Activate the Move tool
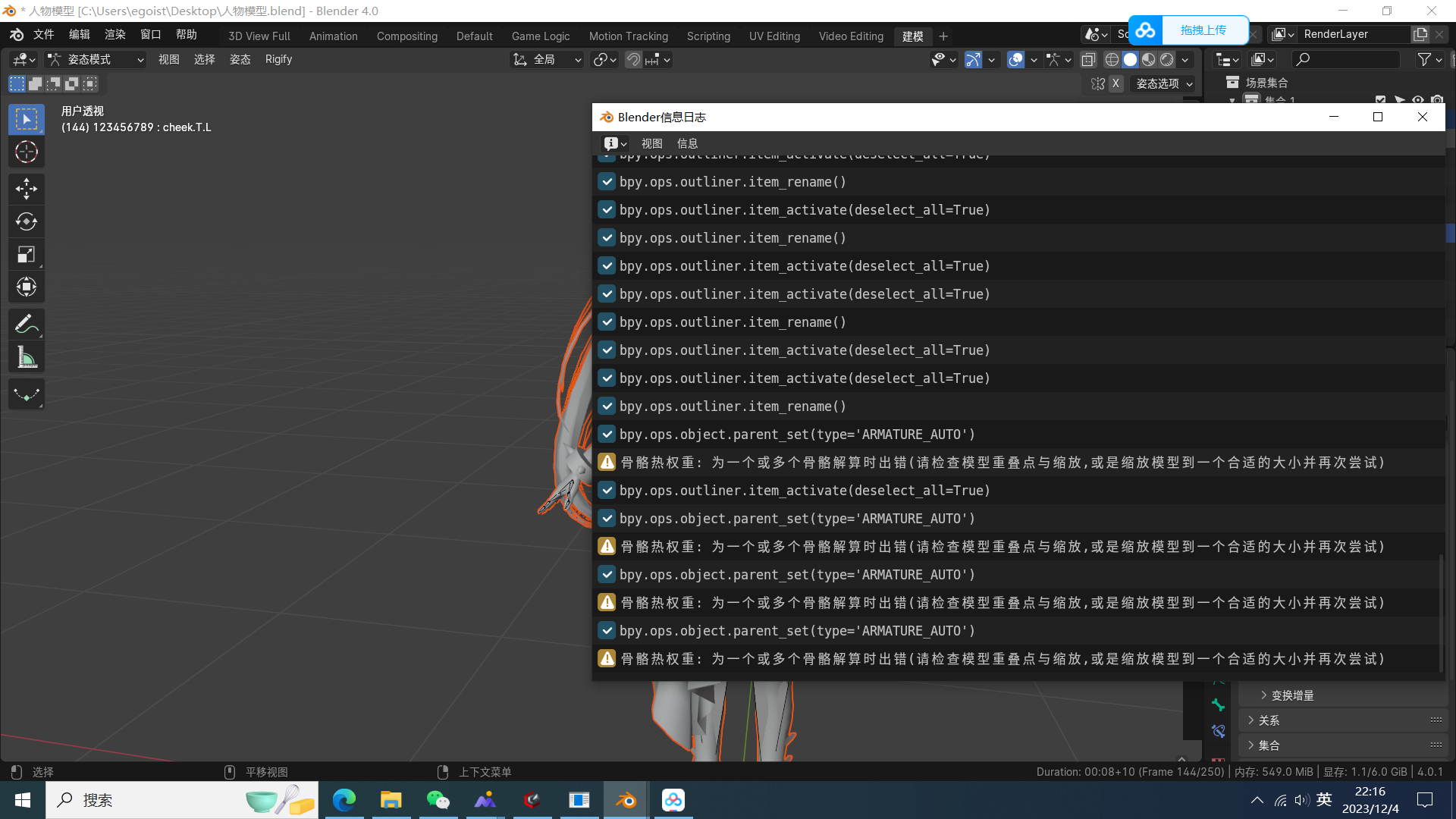This screenshot has height=819, width=1456. click(x=27, y=189)
